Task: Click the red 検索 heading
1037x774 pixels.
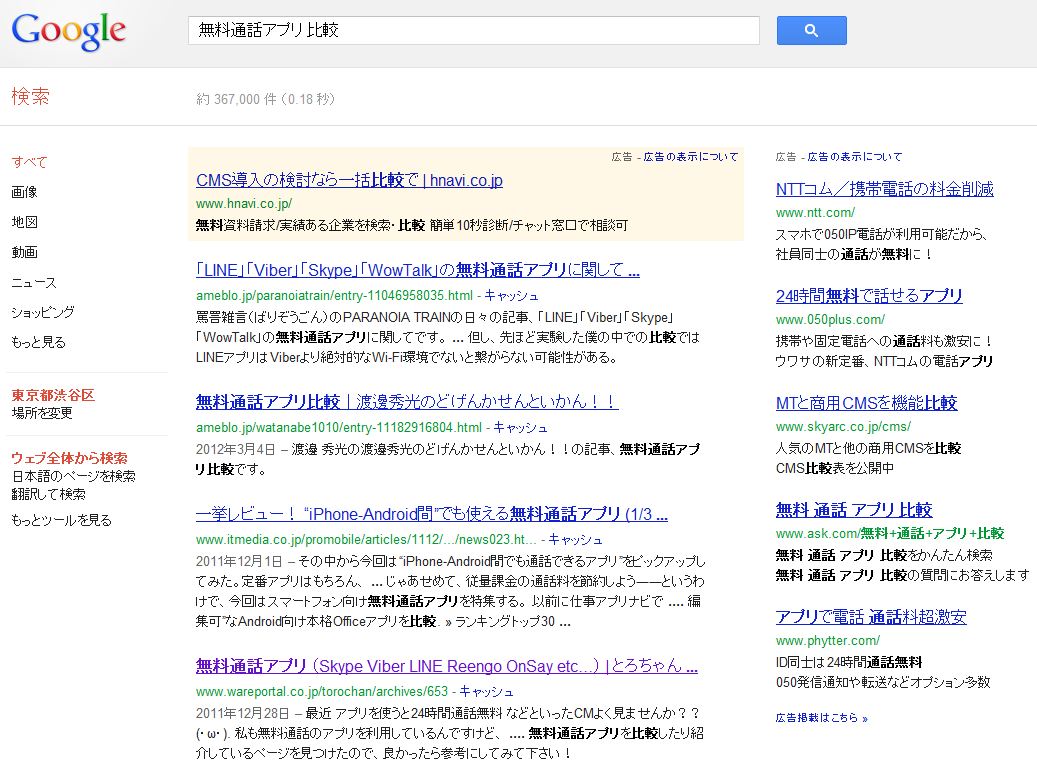Action: tap(30, 97)
